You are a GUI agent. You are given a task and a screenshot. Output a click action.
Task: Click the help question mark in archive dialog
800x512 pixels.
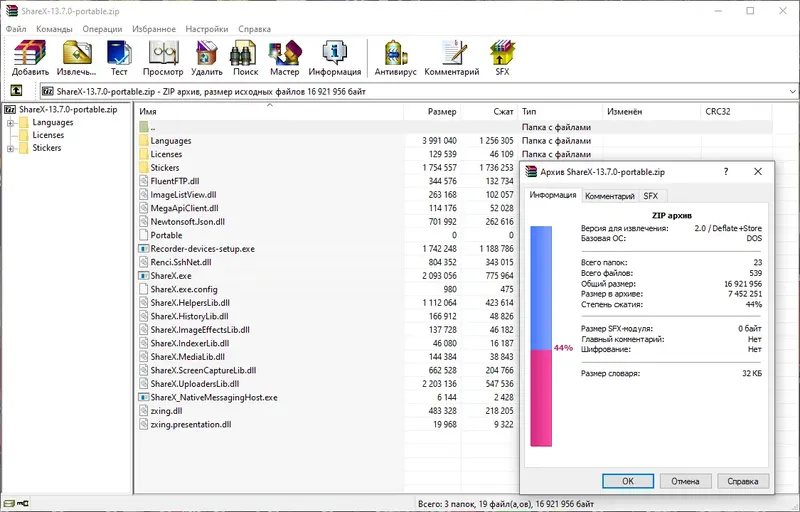[x=726, y=172]
